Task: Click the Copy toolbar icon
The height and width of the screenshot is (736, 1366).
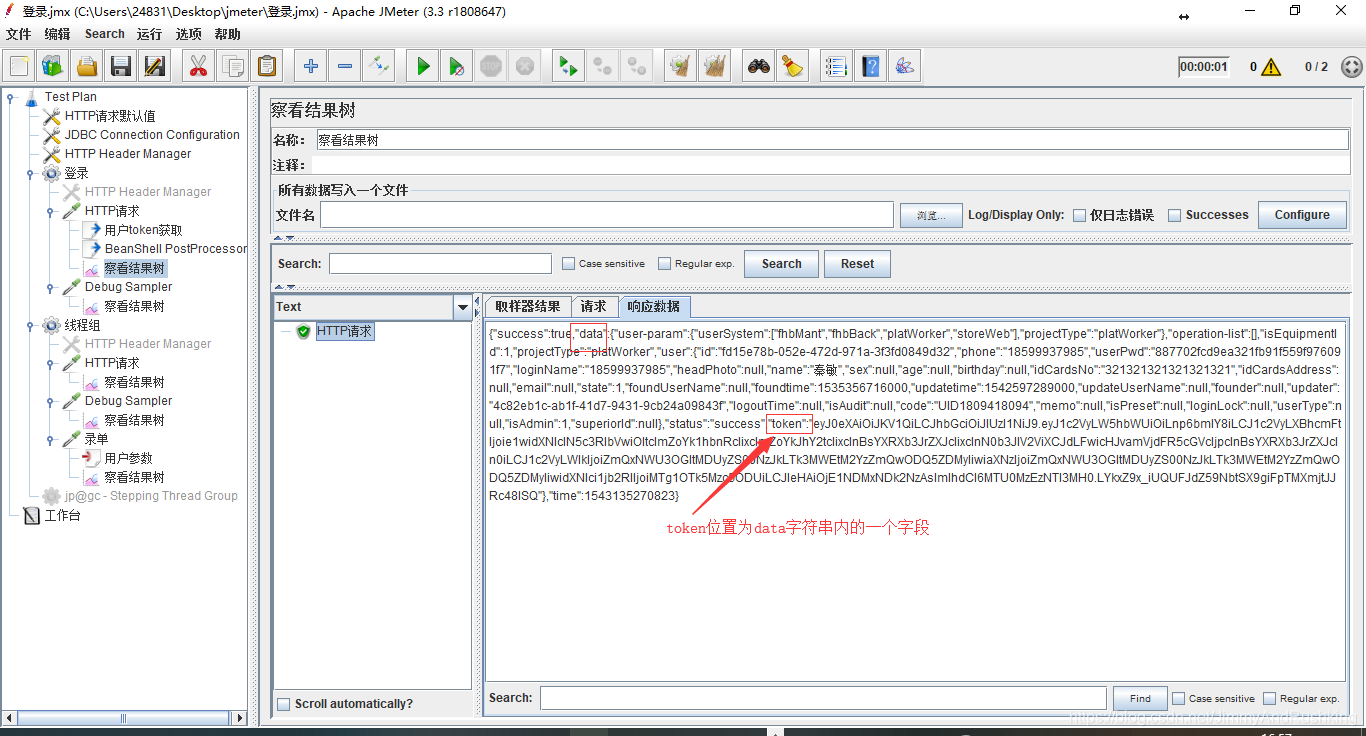Action: (232, 67)
